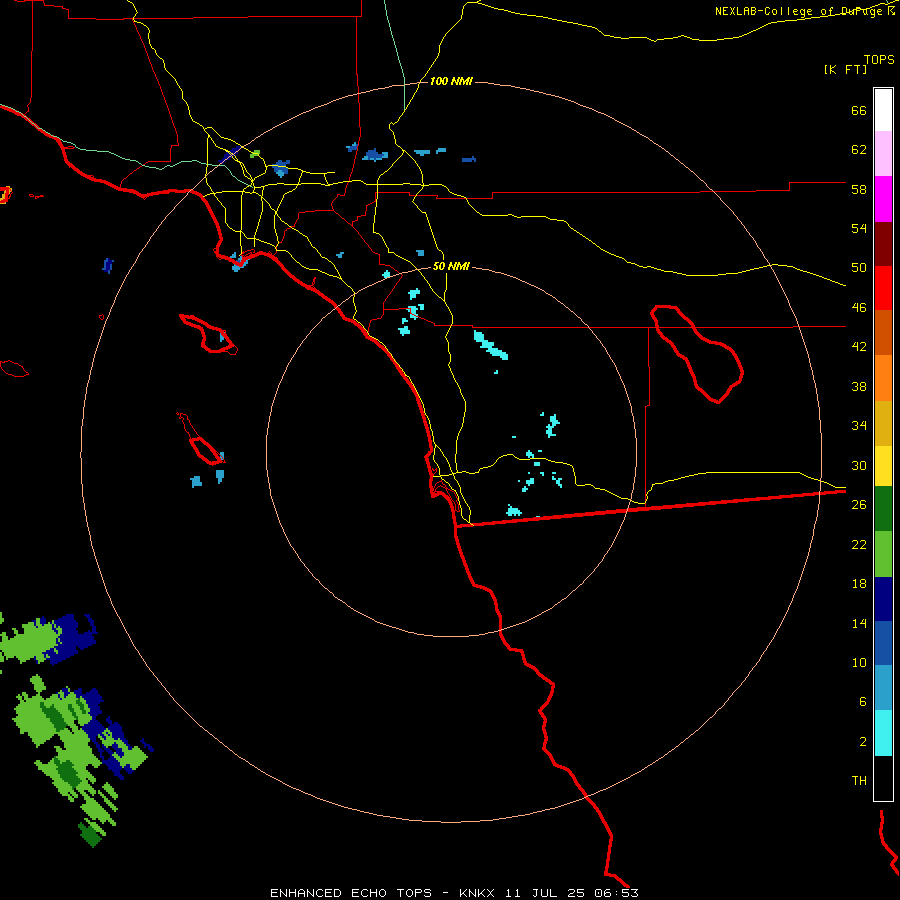
Task: Pick the medium blue legend swatch
Action: click(x=883, y=643)
